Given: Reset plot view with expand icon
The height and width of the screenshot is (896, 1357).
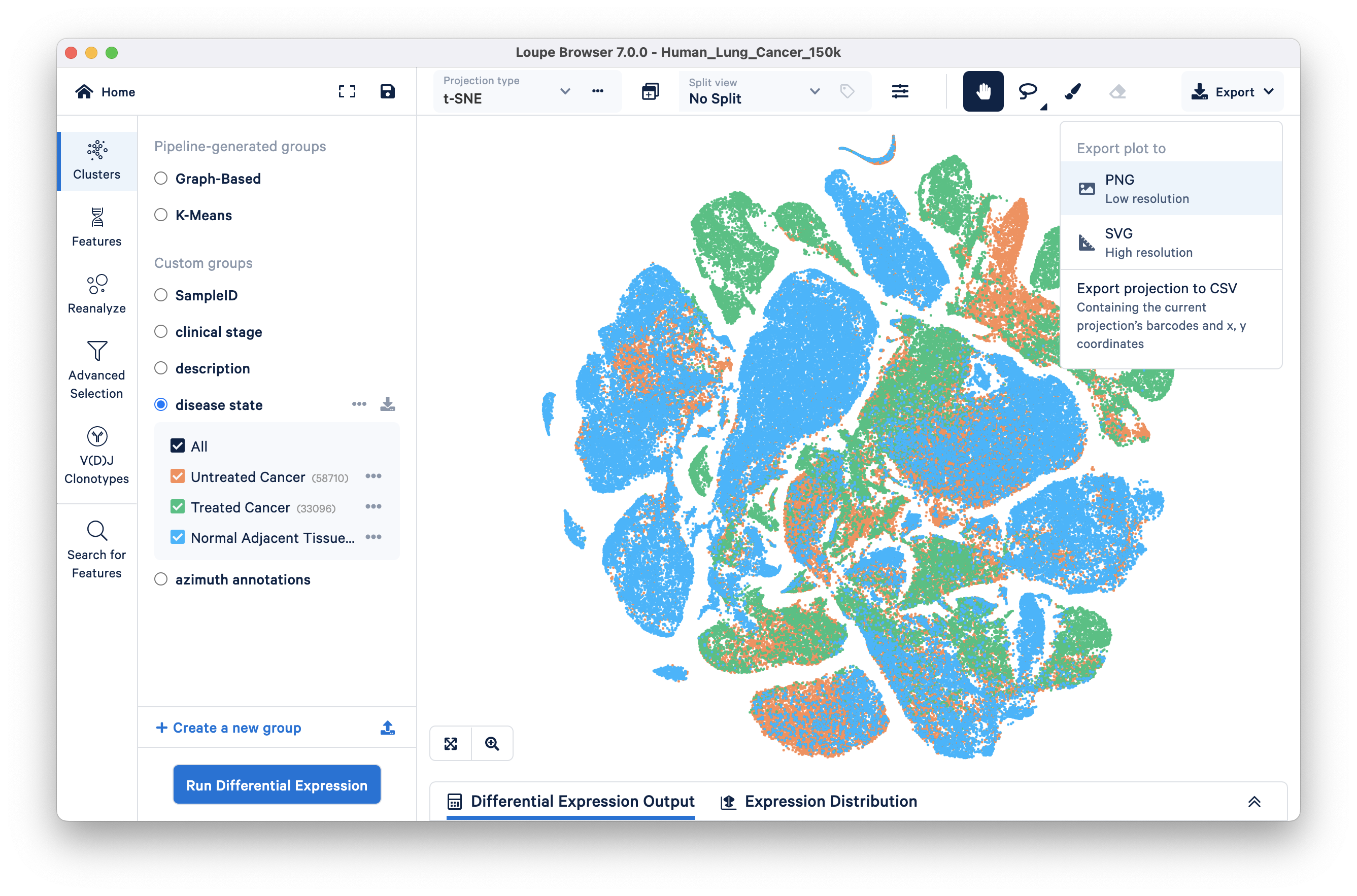Looking at the screenshot, I should [x=451, y=743].
